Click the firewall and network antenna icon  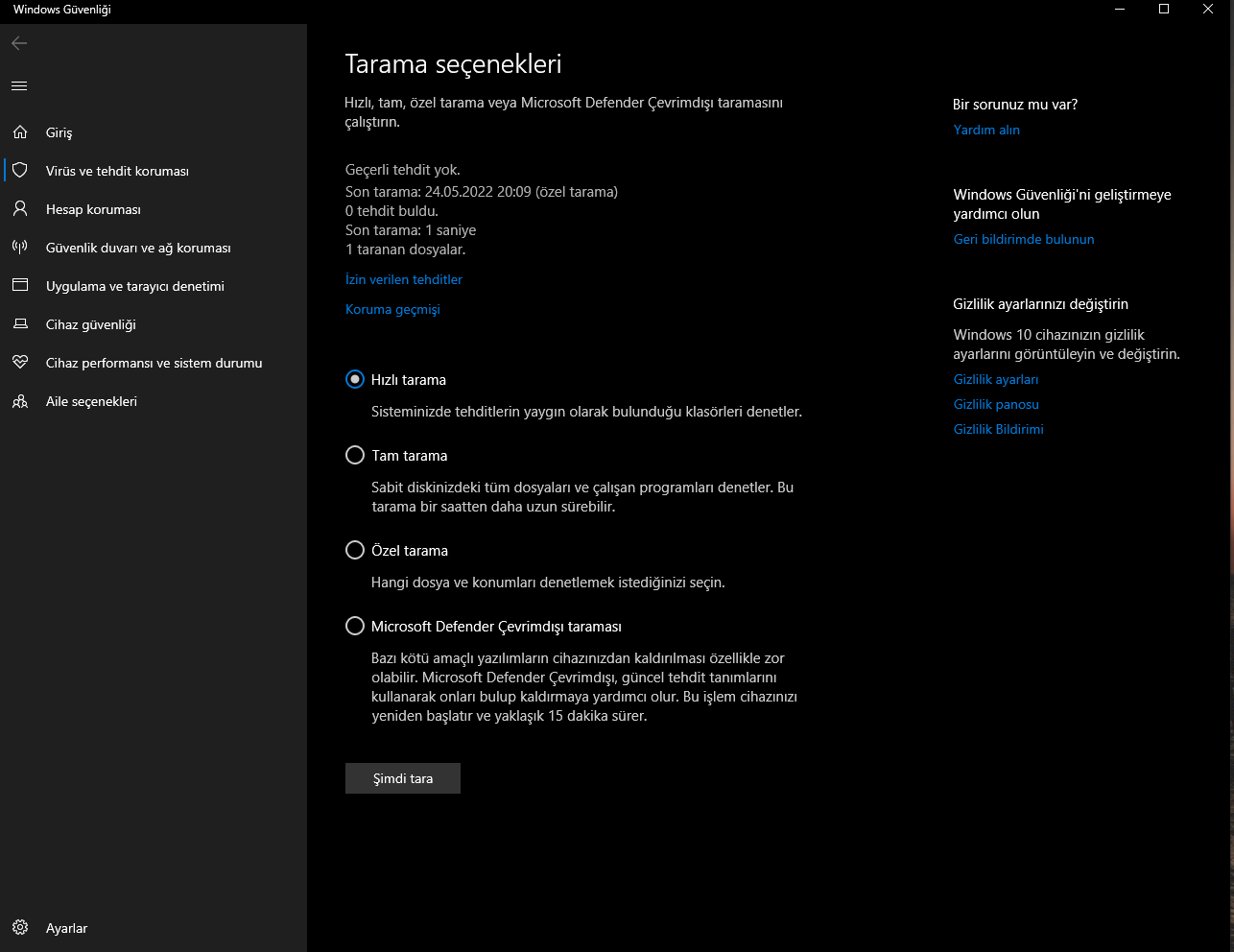(x=20, y=248)
